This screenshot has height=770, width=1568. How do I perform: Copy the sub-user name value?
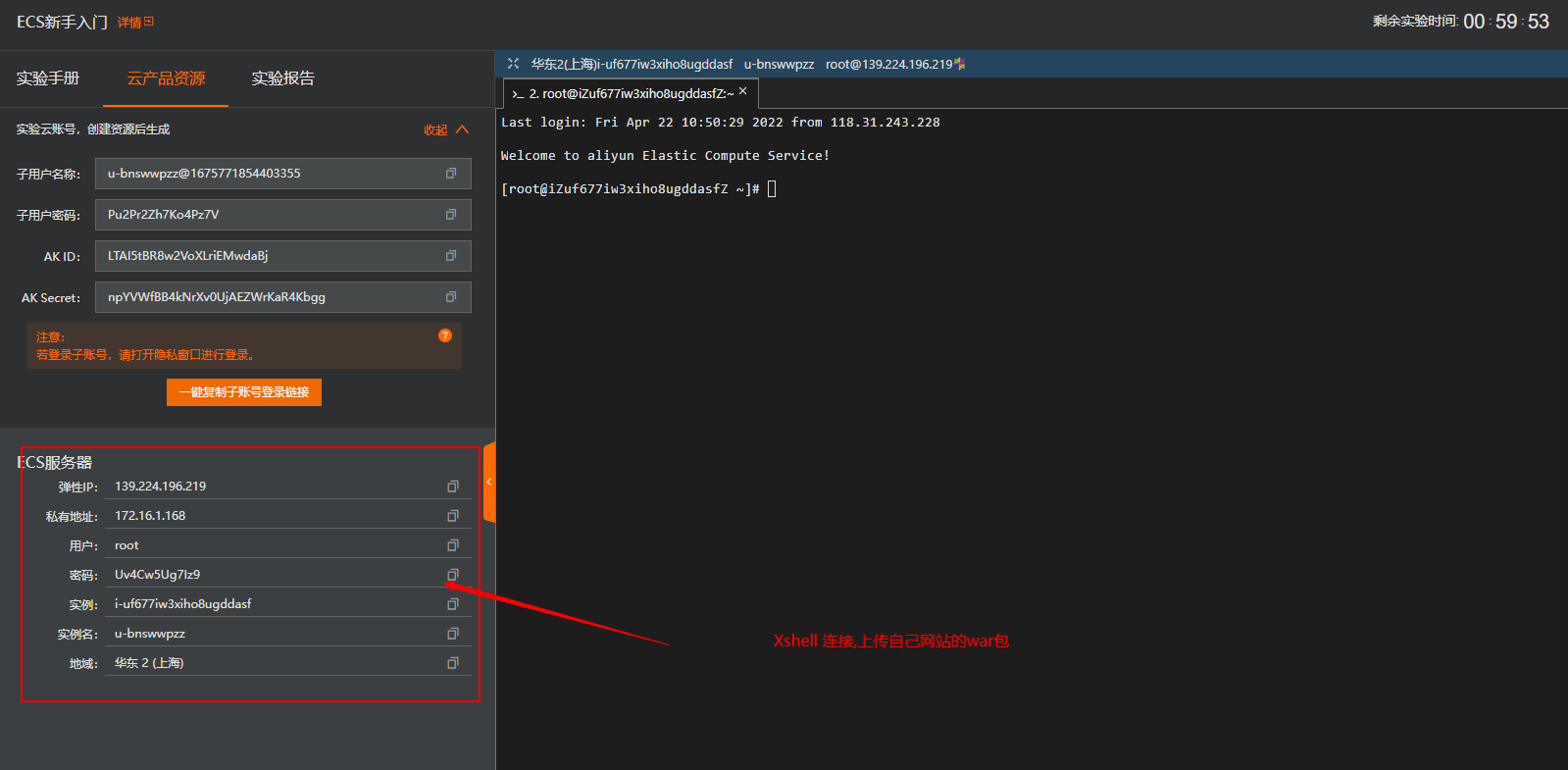click(x=451, y=174)
